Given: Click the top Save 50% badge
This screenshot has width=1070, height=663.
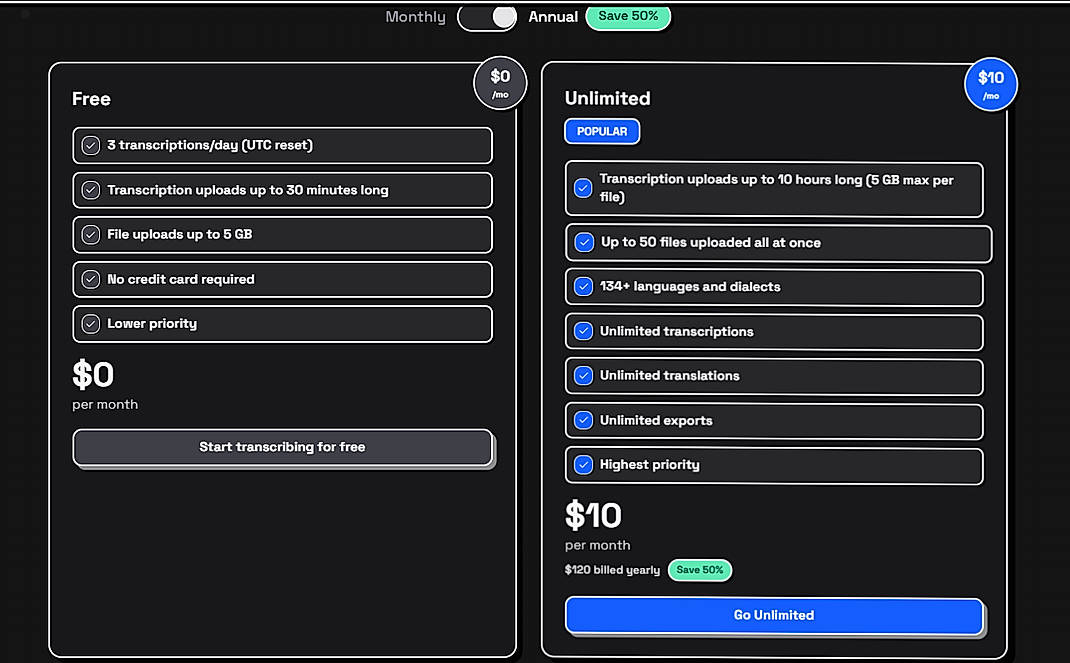Looking at the screenshot, I should click(628, 16).
